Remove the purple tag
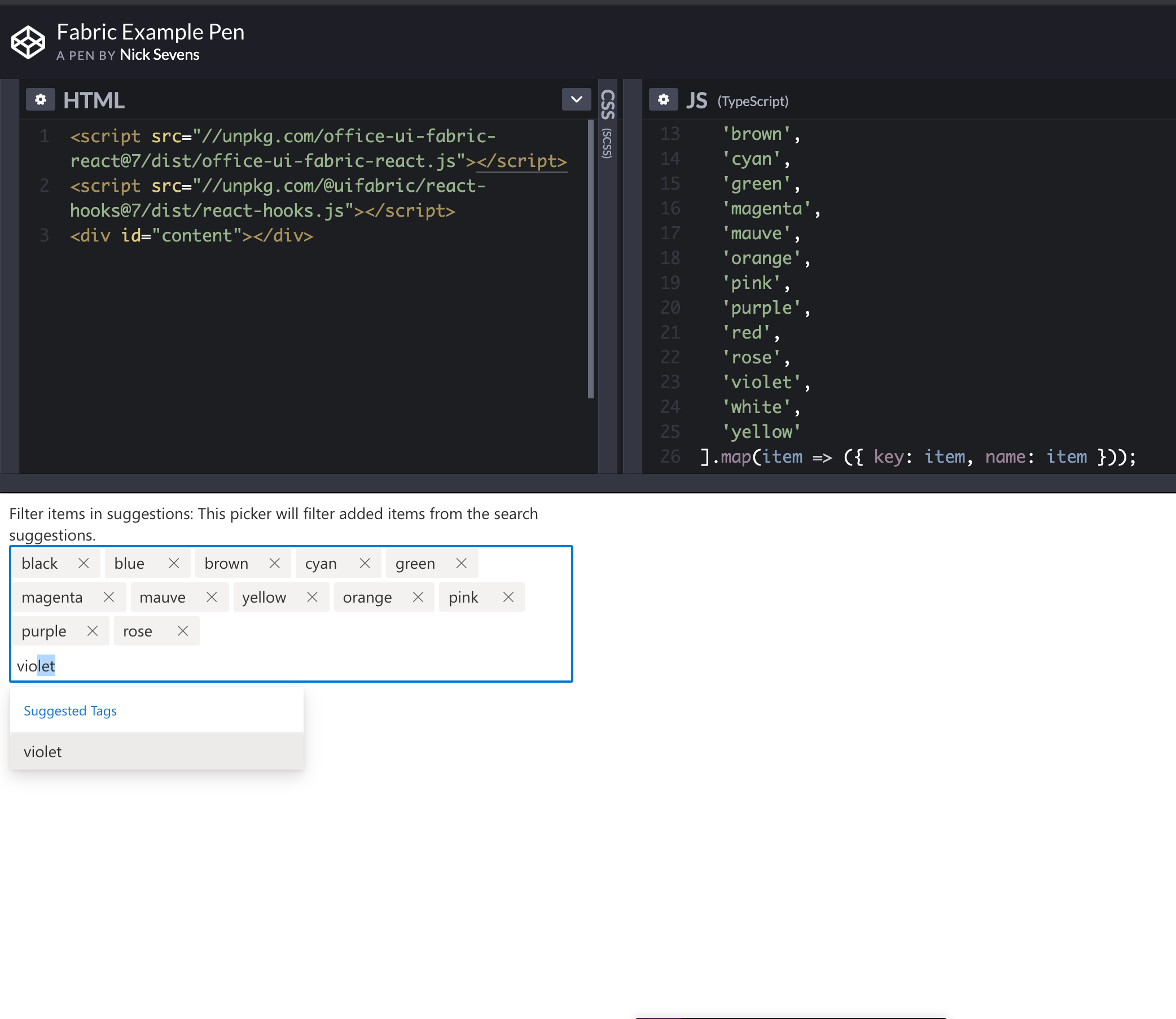Image resolution: width=1176 pixels, height=1019 pixels. click(93, 631)
